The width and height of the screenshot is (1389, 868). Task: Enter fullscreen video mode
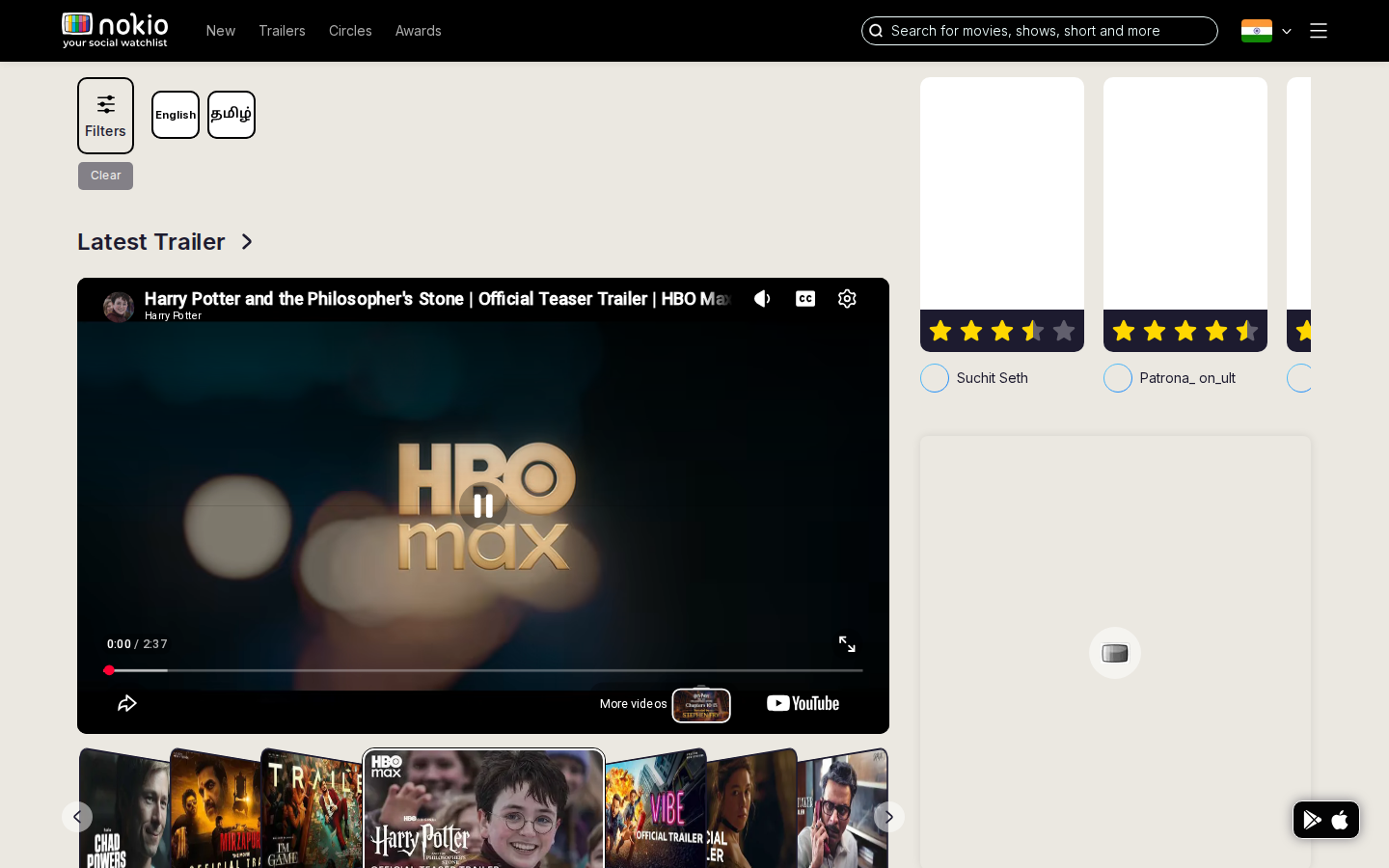click(x=847, y=644)
